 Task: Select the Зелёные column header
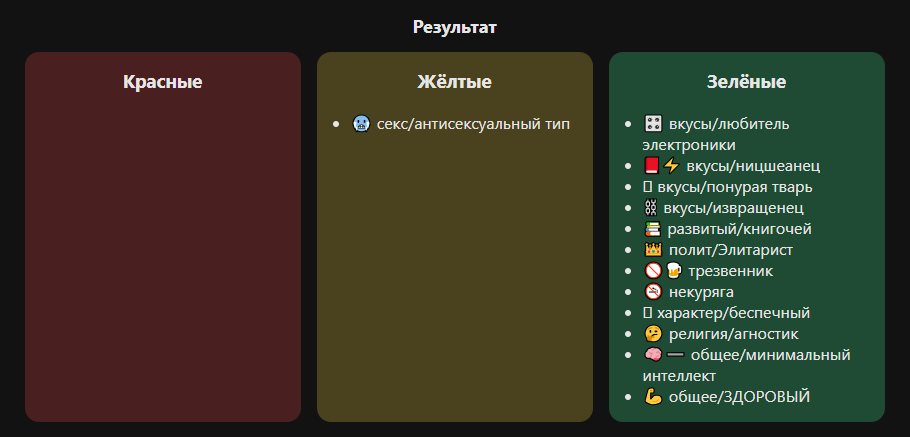tap(746, 82)
